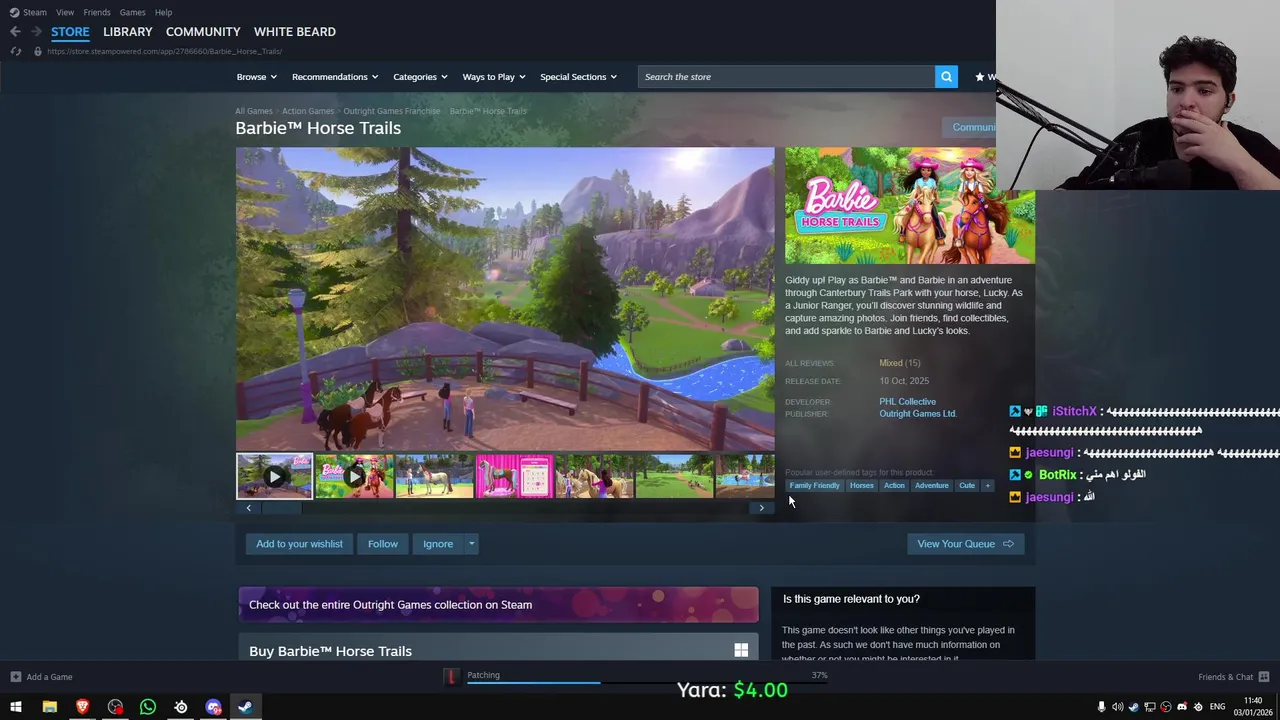
Task: Click the microphone icon in system tray
Action: (1101, 707)
